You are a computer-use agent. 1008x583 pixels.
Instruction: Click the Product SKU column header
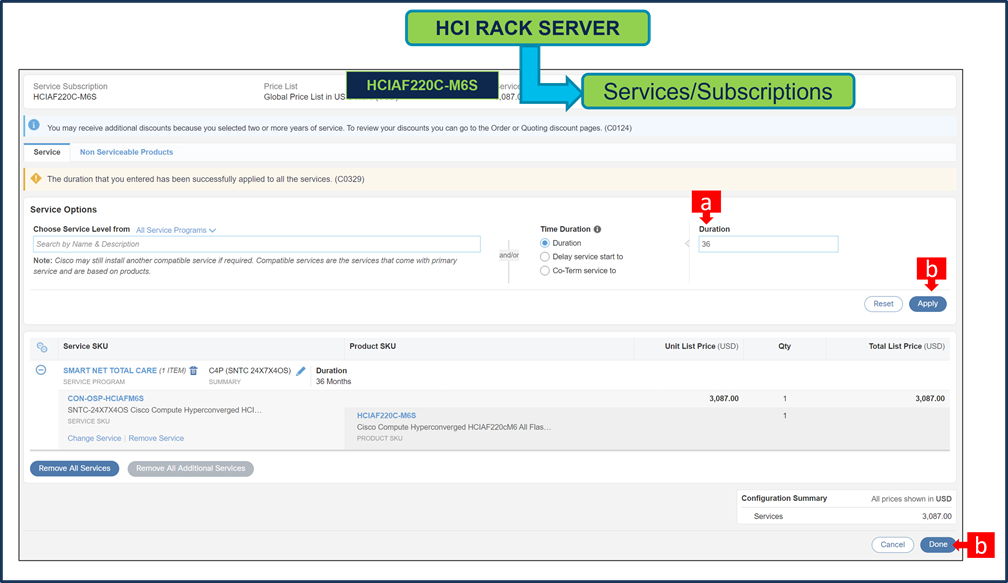point(373,346)
